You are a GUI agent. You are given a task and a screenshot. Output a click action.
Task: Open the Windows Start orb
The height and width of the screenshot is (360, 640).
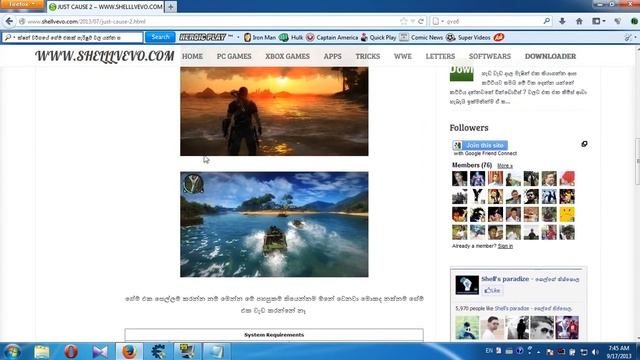[12, 351]
